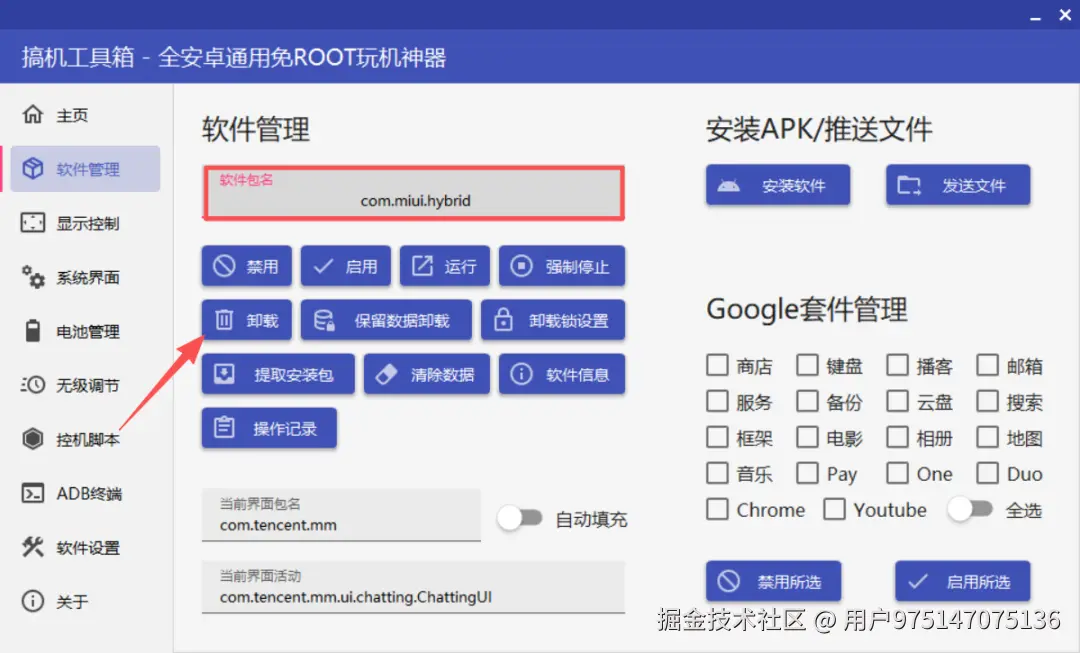
Task: Click the gears icon beside 系统界面
Action: pos(32,277)
